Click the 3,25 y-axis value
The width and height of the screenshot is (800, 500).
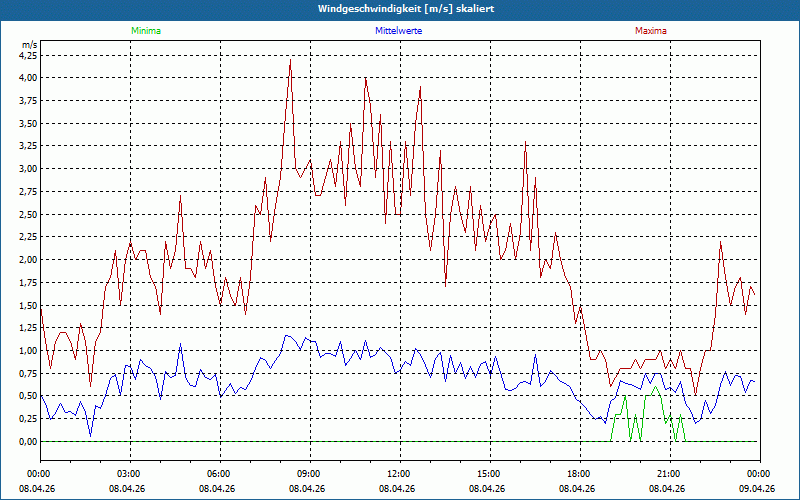coord(29,146)
